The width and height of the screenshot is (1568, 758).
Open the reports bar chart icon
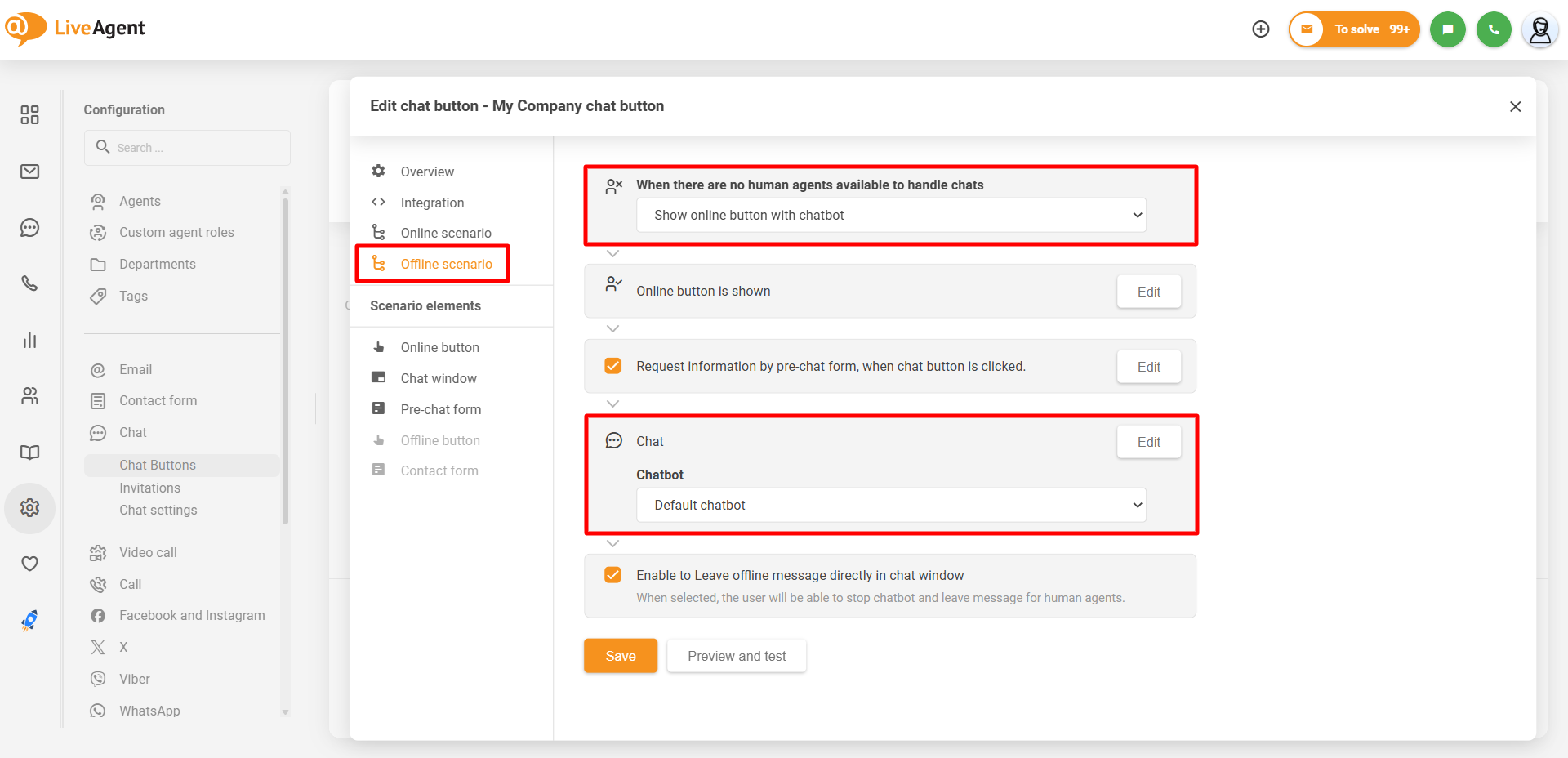click(30, 340)
